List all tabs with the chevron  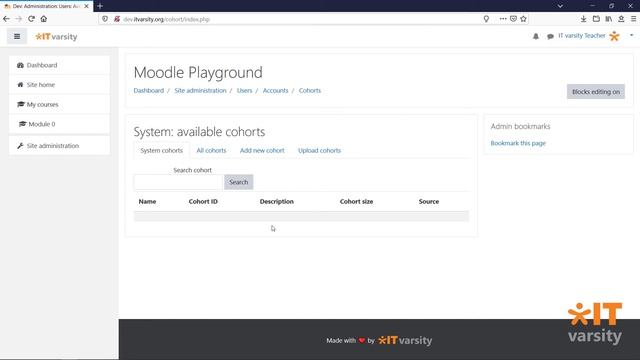pyautogui.click(x=560, y=6)
